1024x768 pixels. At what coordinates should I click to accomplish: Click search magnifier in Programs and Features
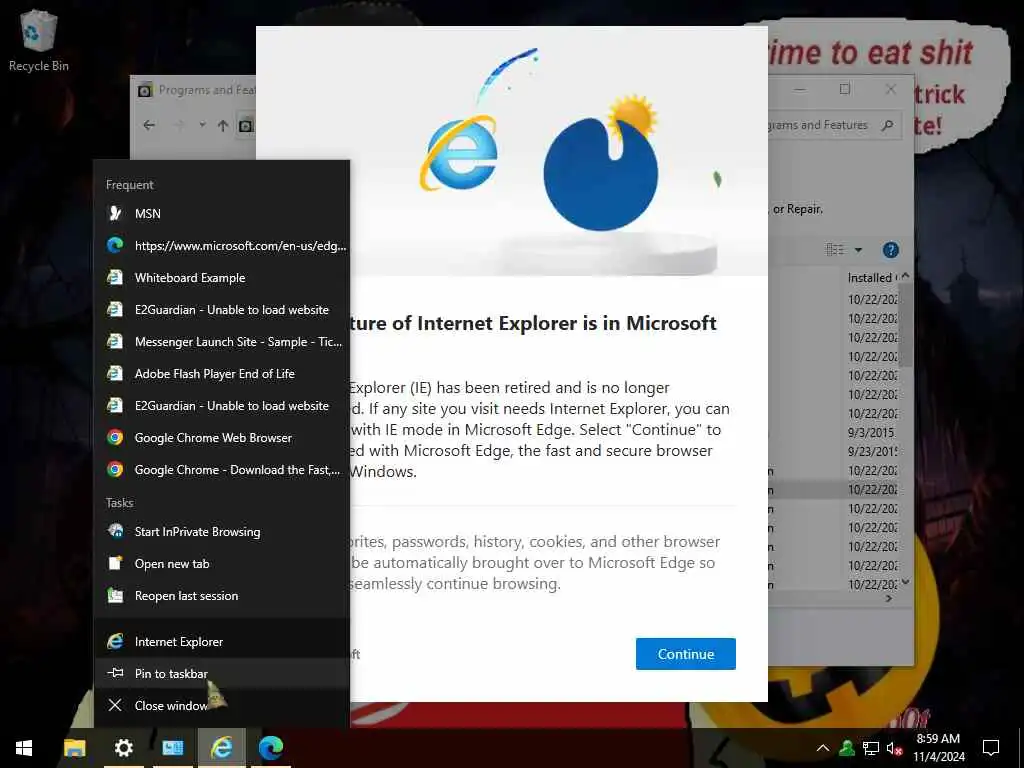887,125
